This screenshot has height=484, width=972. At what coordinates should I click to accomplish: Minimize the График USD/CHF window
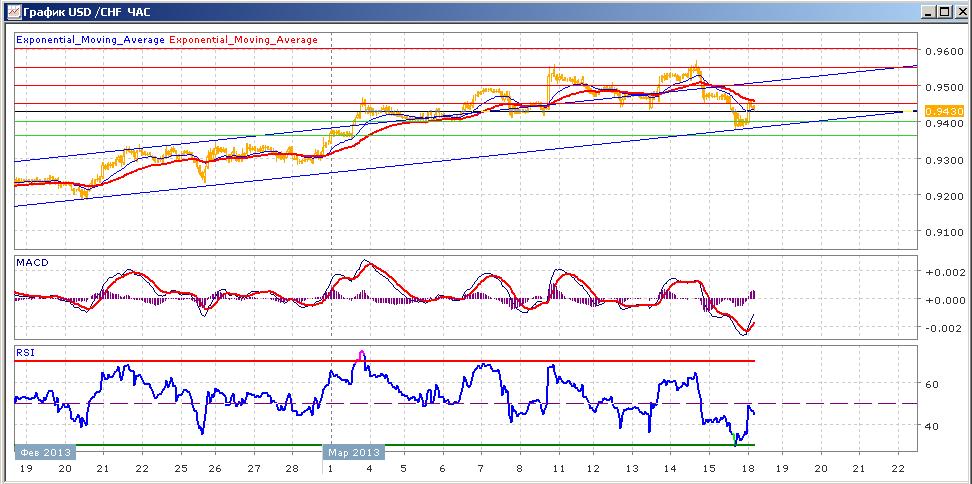click(929, 11)
